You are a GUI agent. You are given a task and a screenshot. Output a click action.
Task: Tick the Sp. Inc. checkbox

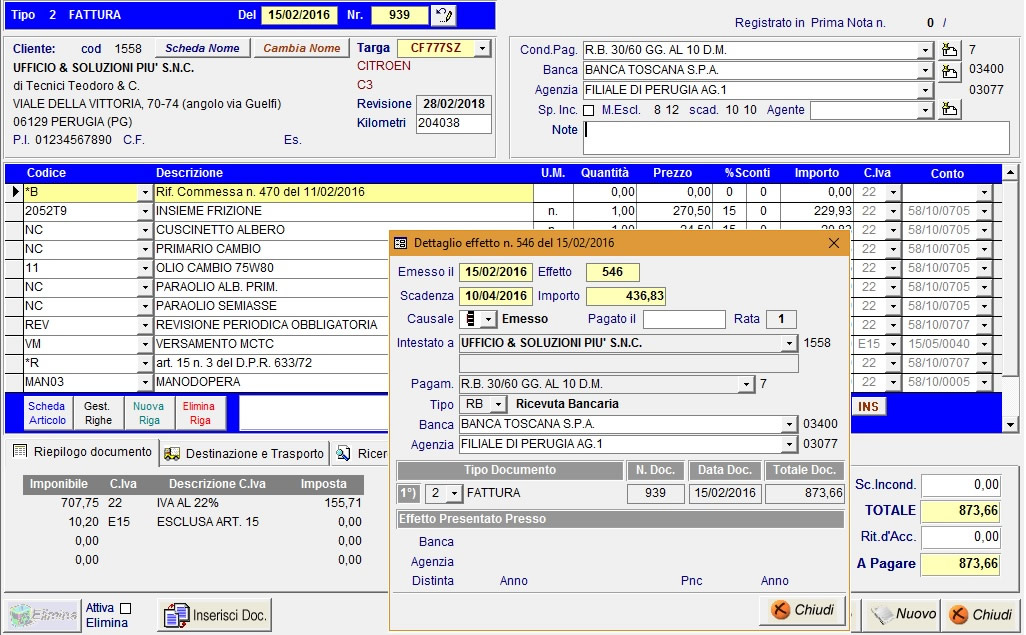click(x=588, y=110)
